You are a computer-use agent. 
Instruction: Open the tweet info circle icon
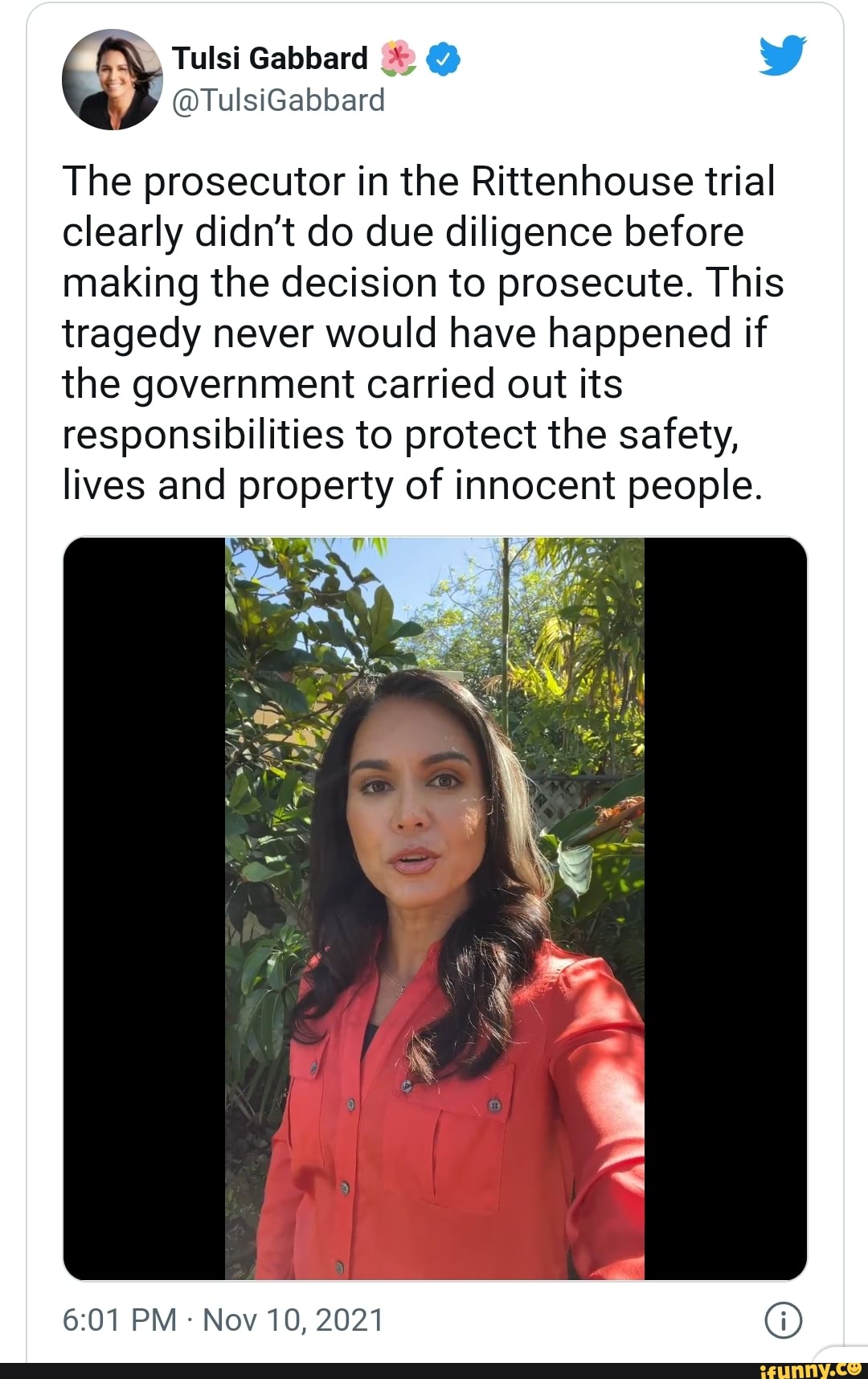pyautogui.click(x=784, y=1320)
